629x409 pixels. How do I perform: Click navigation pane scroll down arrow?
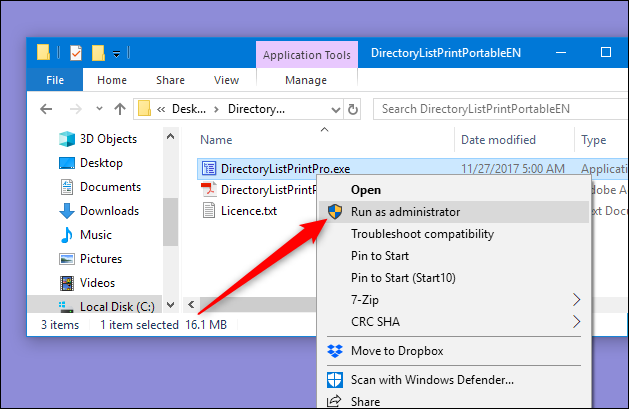tap(170, 306)
